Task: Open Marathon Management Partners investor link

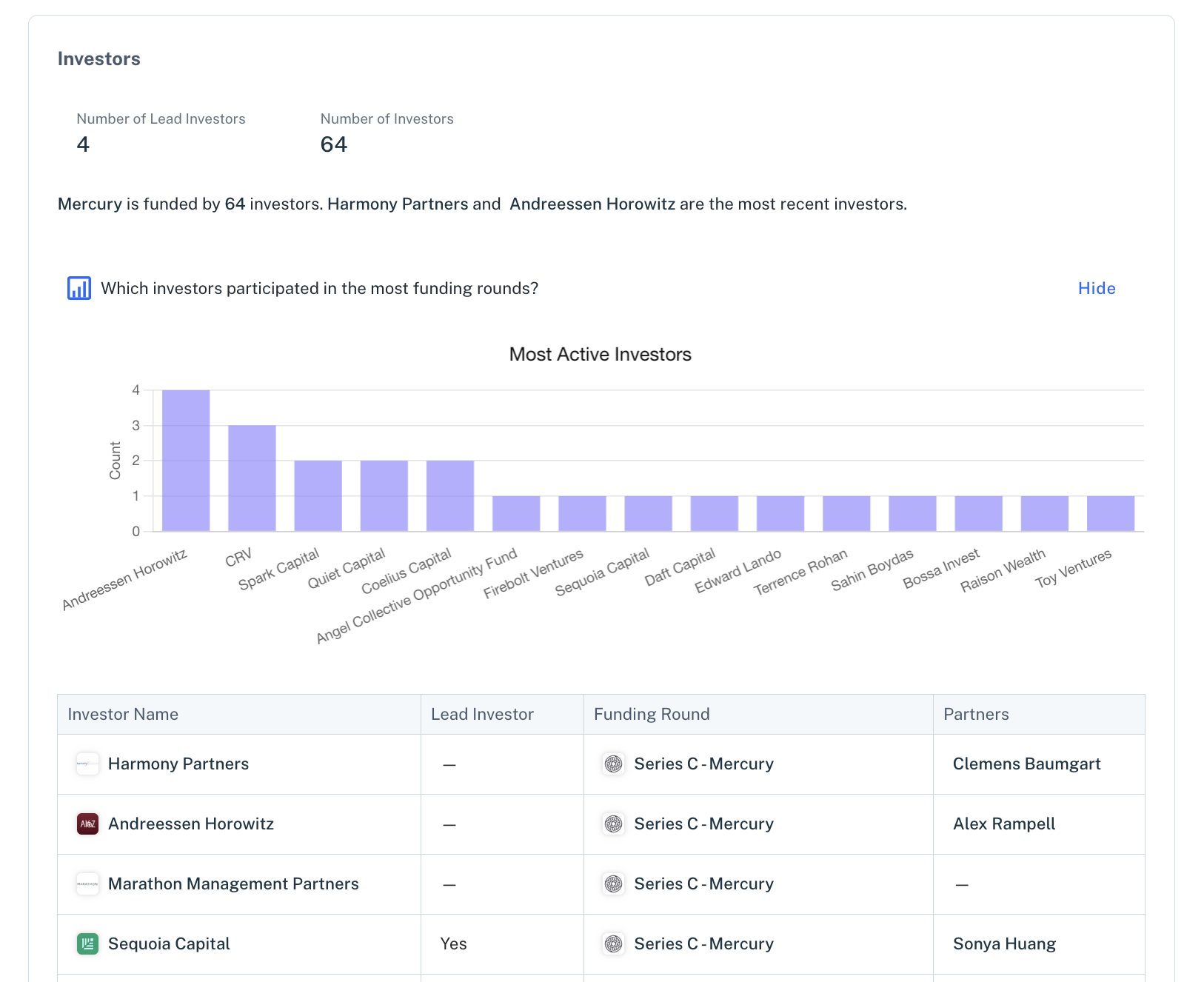Action: click(233, 884)
